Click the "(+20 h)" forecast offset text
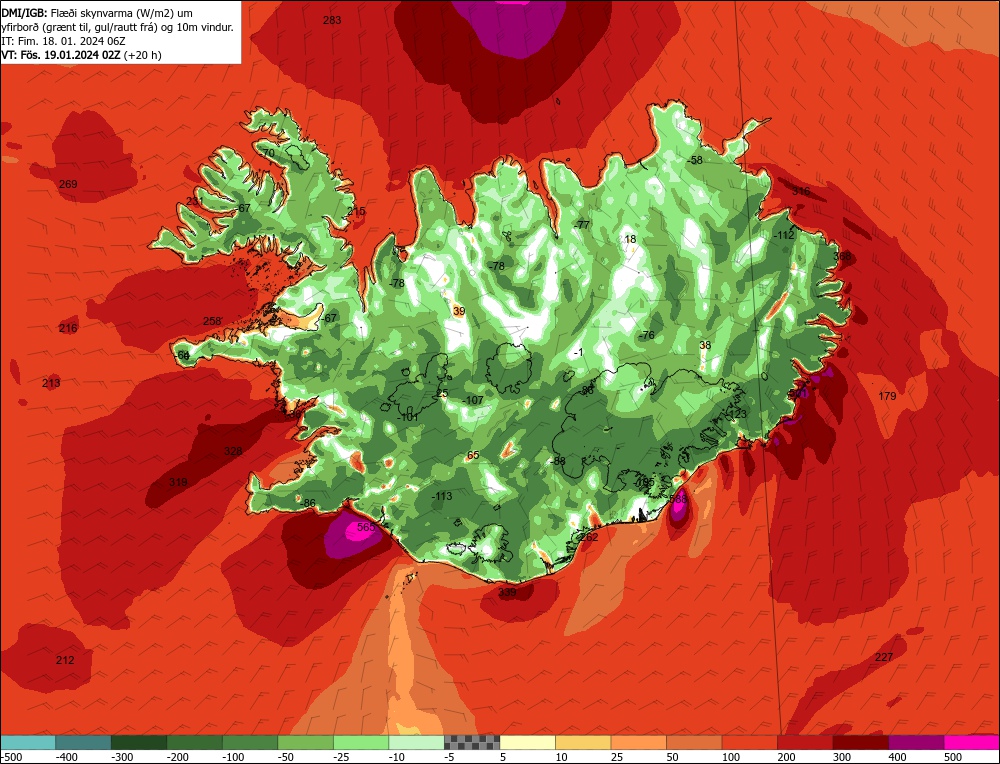This screenshot has width=1000, height=764. [142, 55]
